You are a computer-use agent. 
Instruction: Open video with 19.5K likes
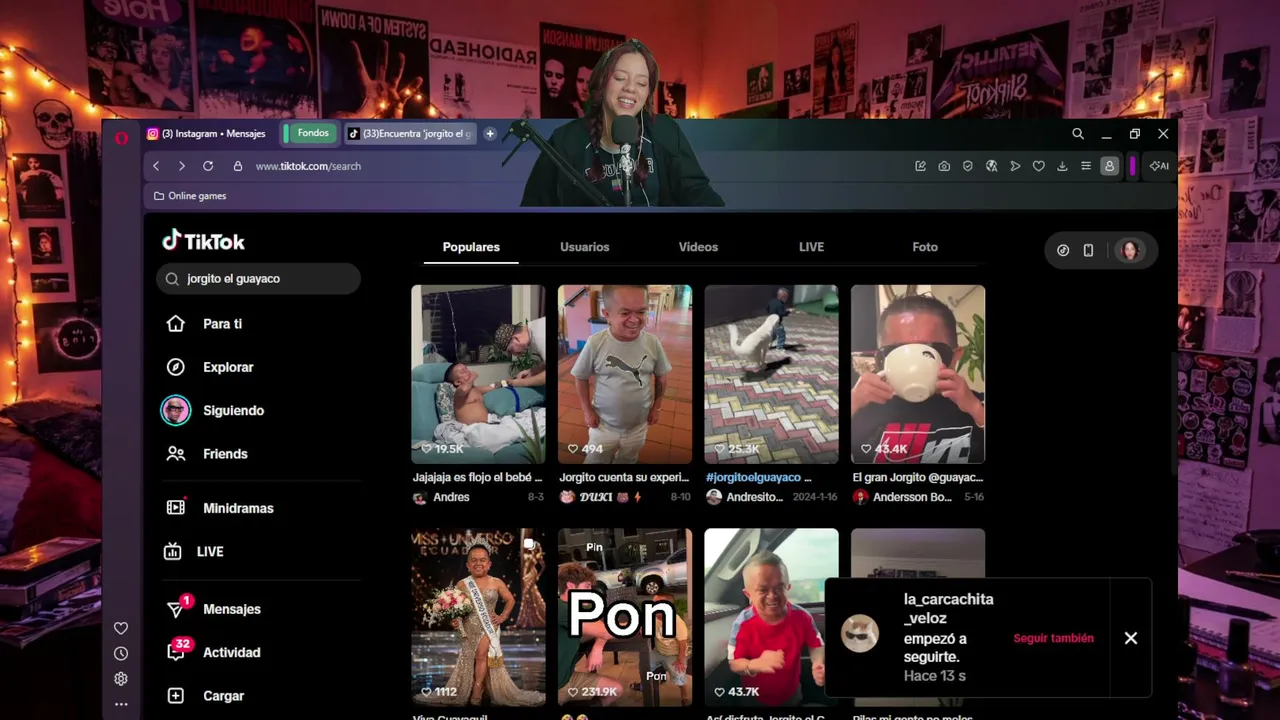tap(478, 374)
